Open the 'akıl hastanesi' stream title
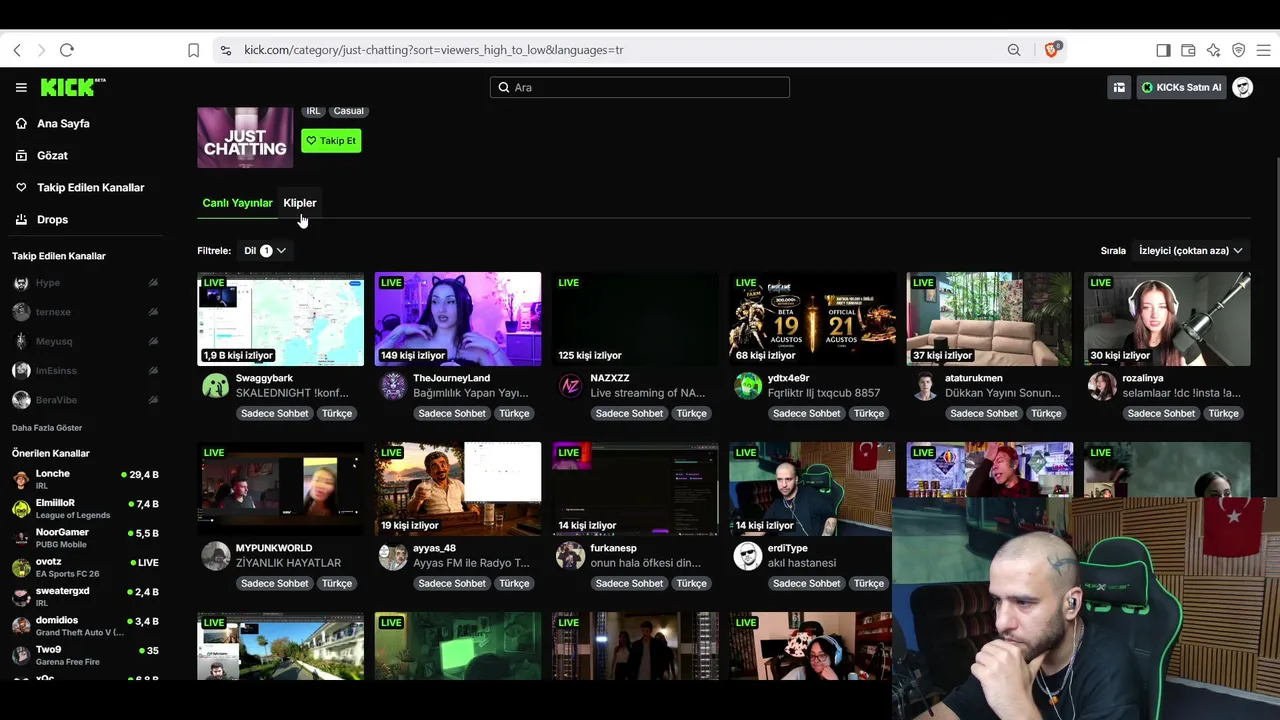Screen dimensions: 1280x720 click(802, 563)
